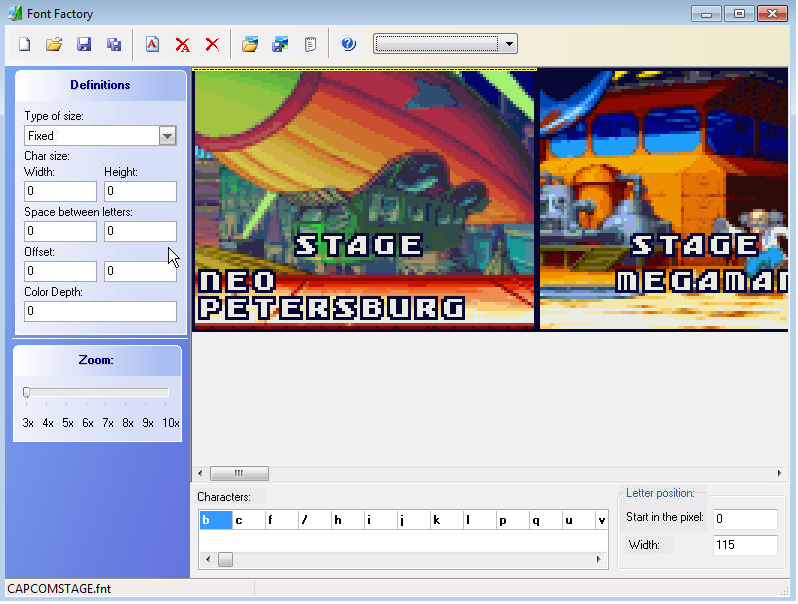Click the Definitions panel header
Image resolution: width=798 pixels, height=604 pixels.
(x=100, y=85)
